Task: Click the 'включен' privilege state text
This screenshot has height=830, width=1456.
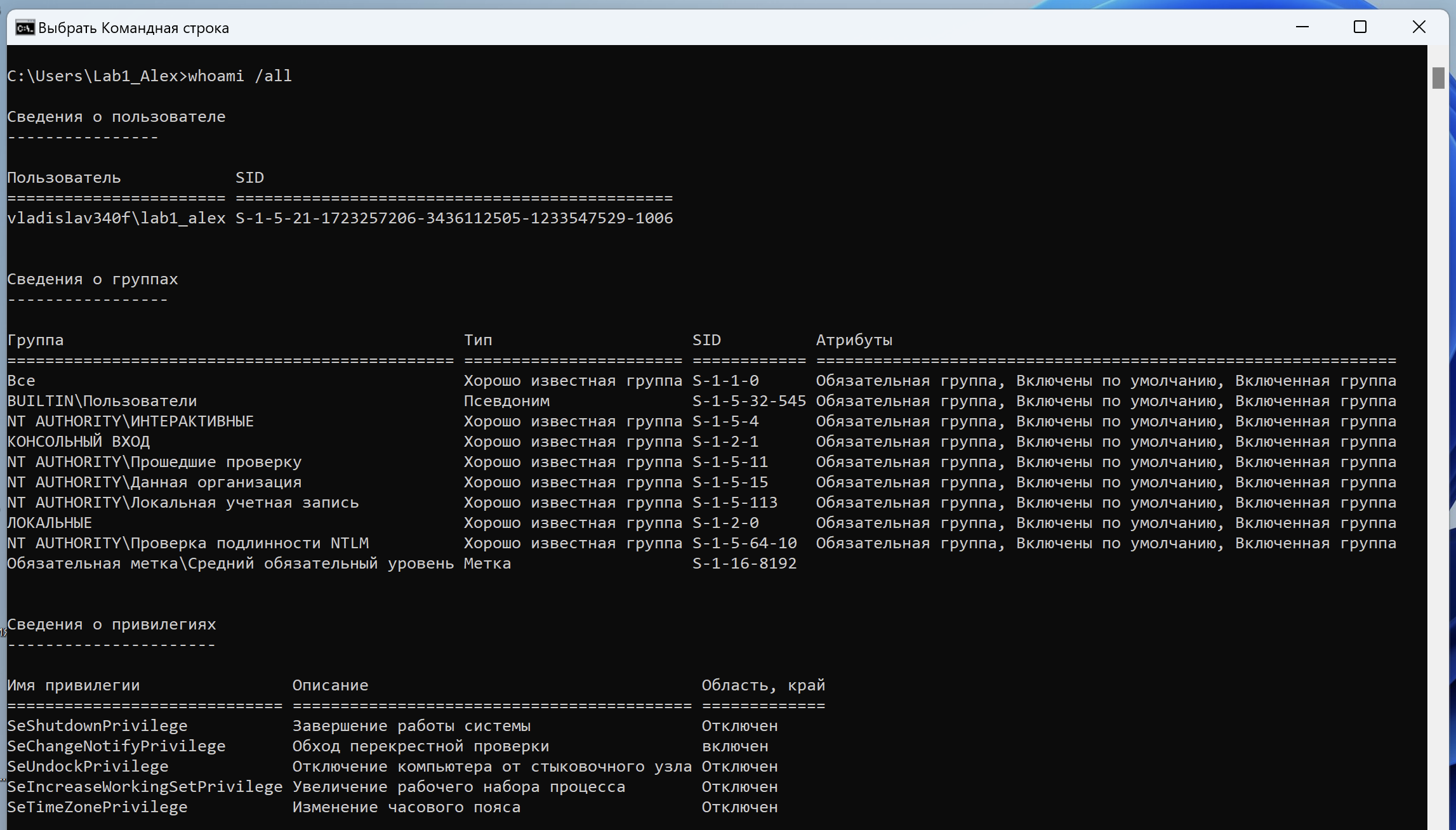Action: click(734, 746)
